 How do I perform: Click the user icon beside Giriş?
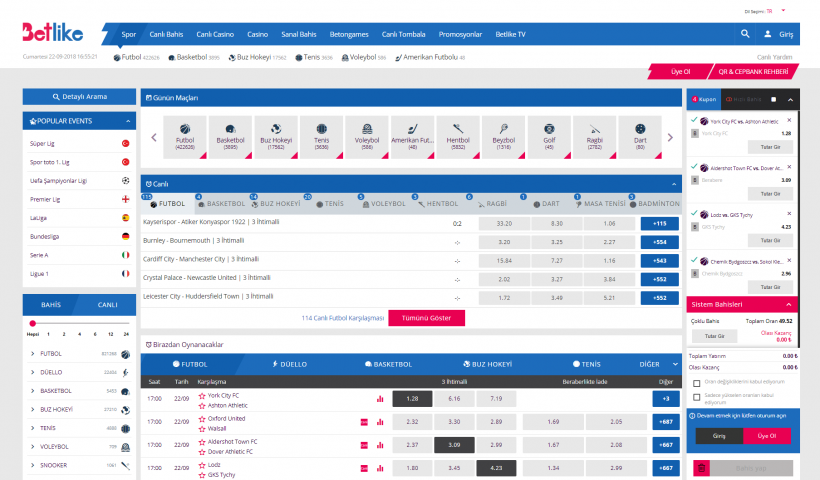point(768,34)
